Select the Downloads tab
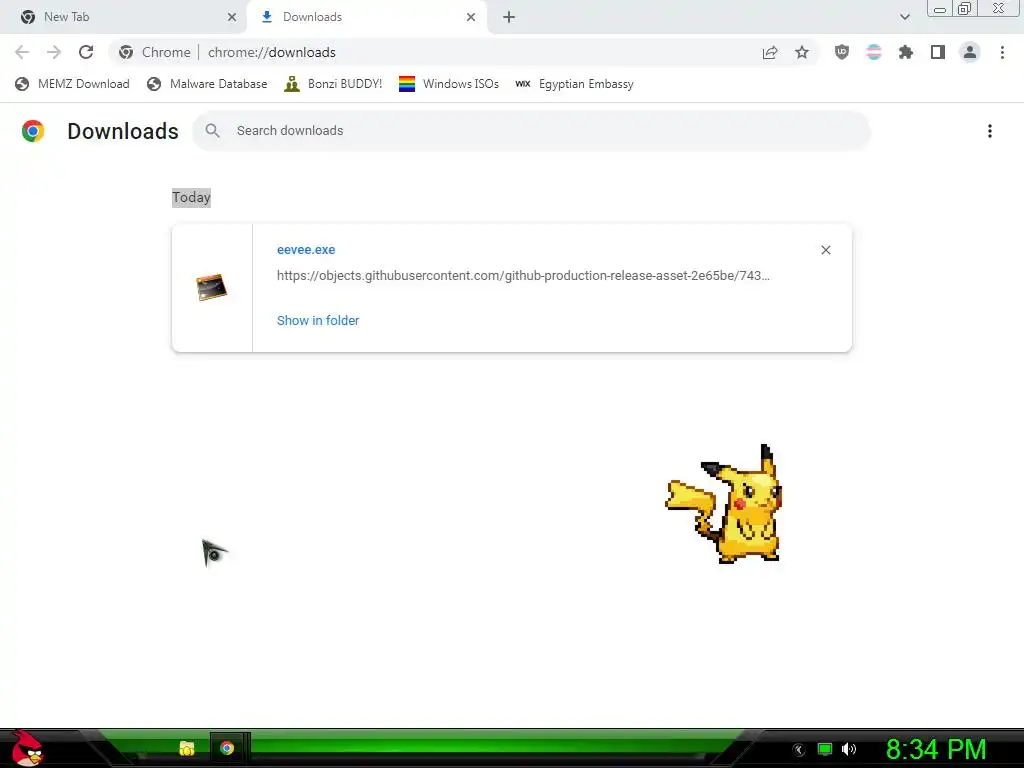 [x=369, y=17]
